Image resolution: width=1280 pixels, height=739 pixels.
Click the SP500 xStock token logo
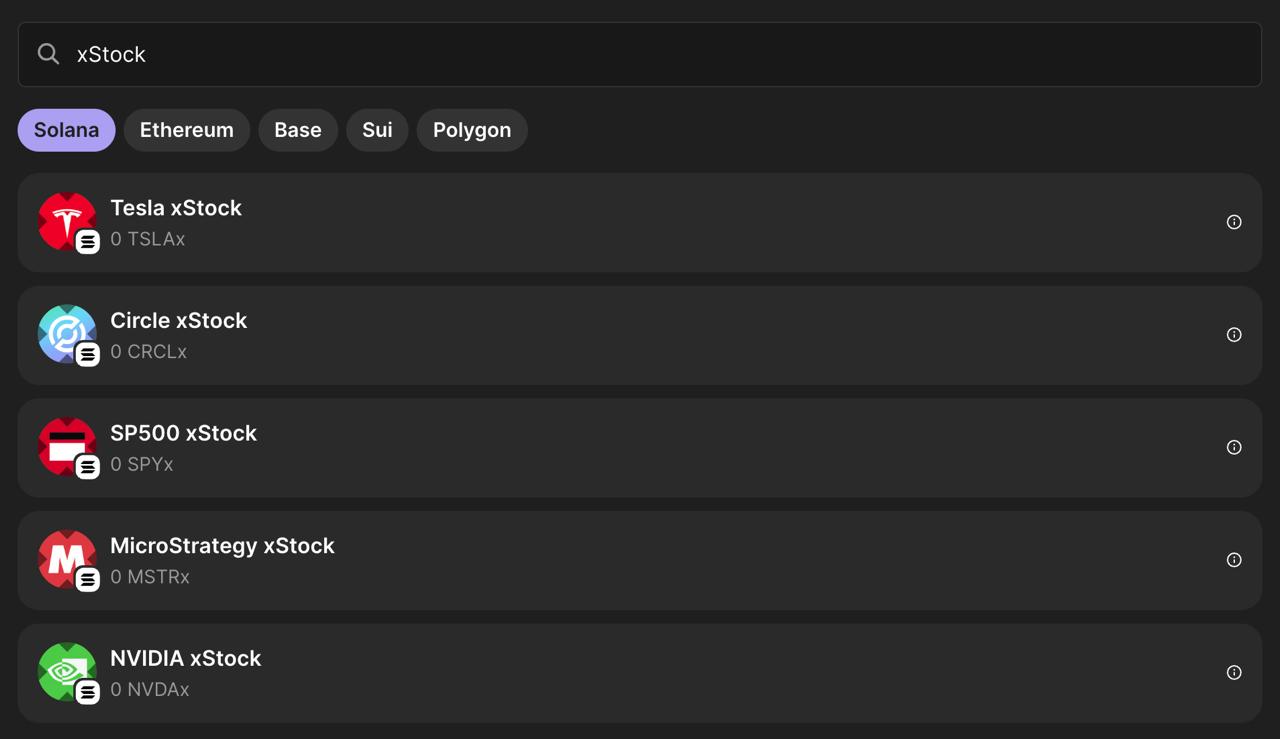[x=67, y=447]
